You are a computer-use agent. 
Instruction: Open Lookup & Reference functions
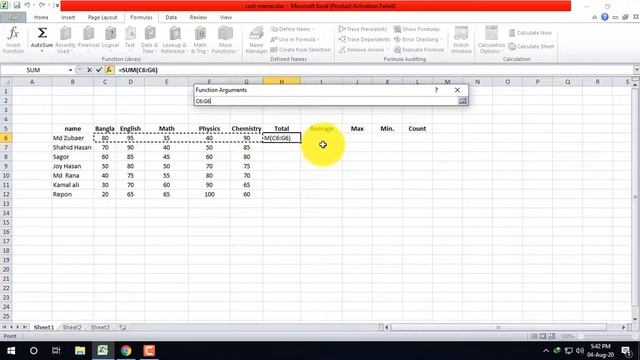(x=174, y=40)
